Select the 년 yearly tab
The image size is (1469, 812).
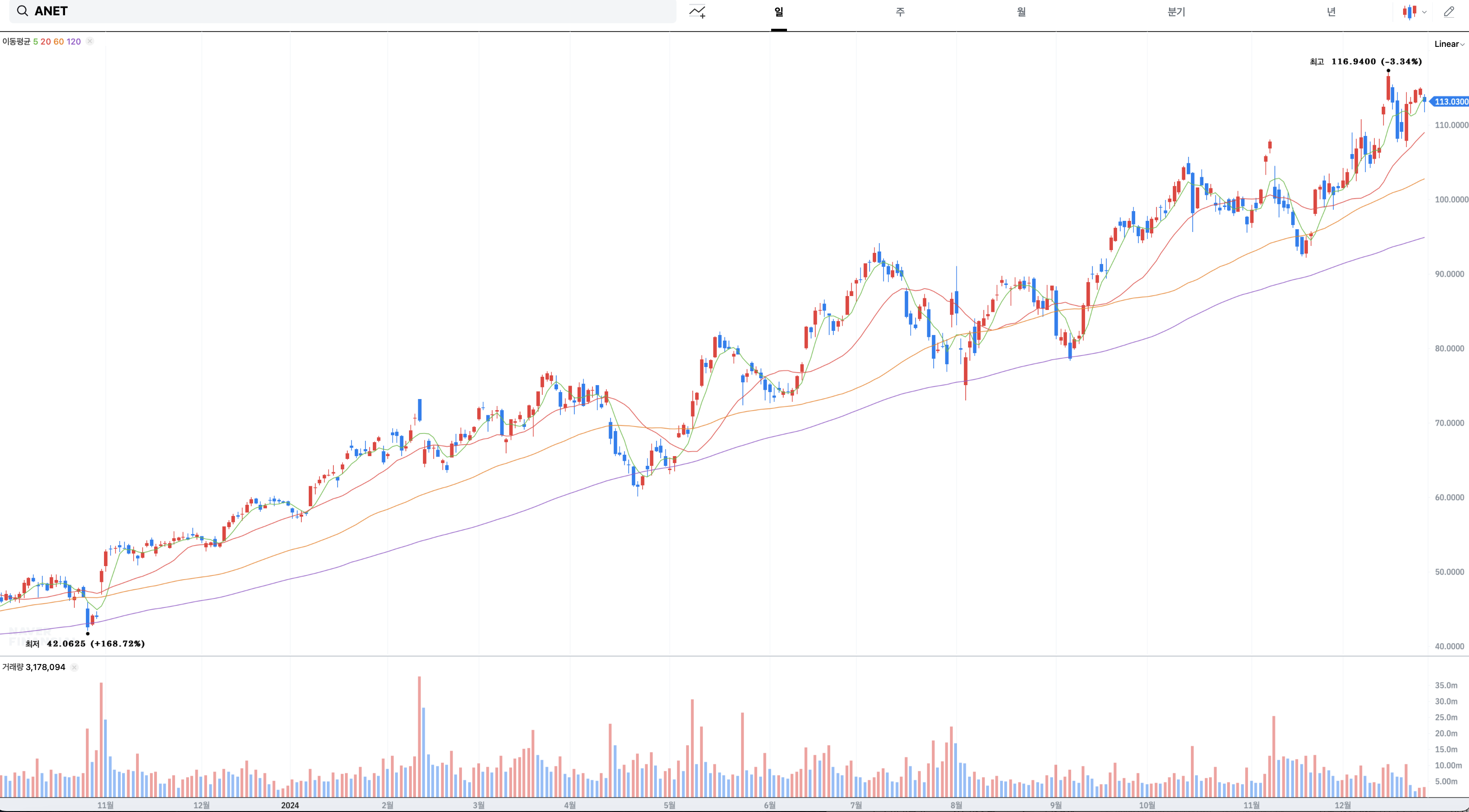click(x=1331, y=12)
